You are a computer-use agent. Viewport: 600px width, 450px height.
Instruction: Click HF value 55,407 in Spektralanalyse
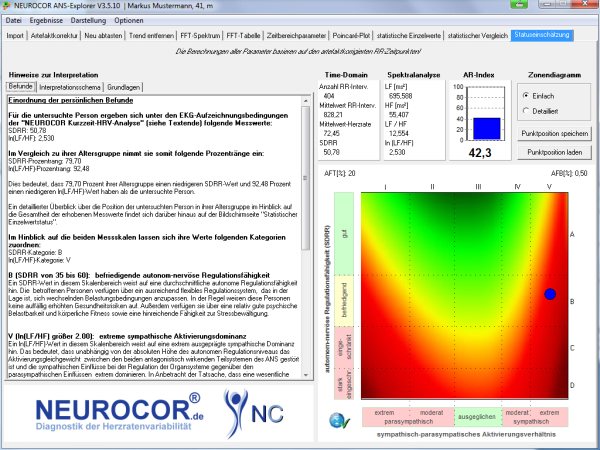pos(399,115)
